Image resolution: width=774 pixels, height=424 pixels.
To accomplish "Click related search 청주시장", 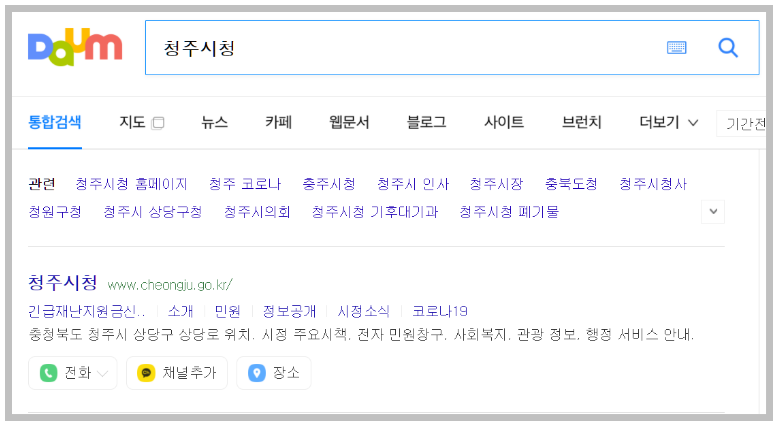I will click(496, 184).
